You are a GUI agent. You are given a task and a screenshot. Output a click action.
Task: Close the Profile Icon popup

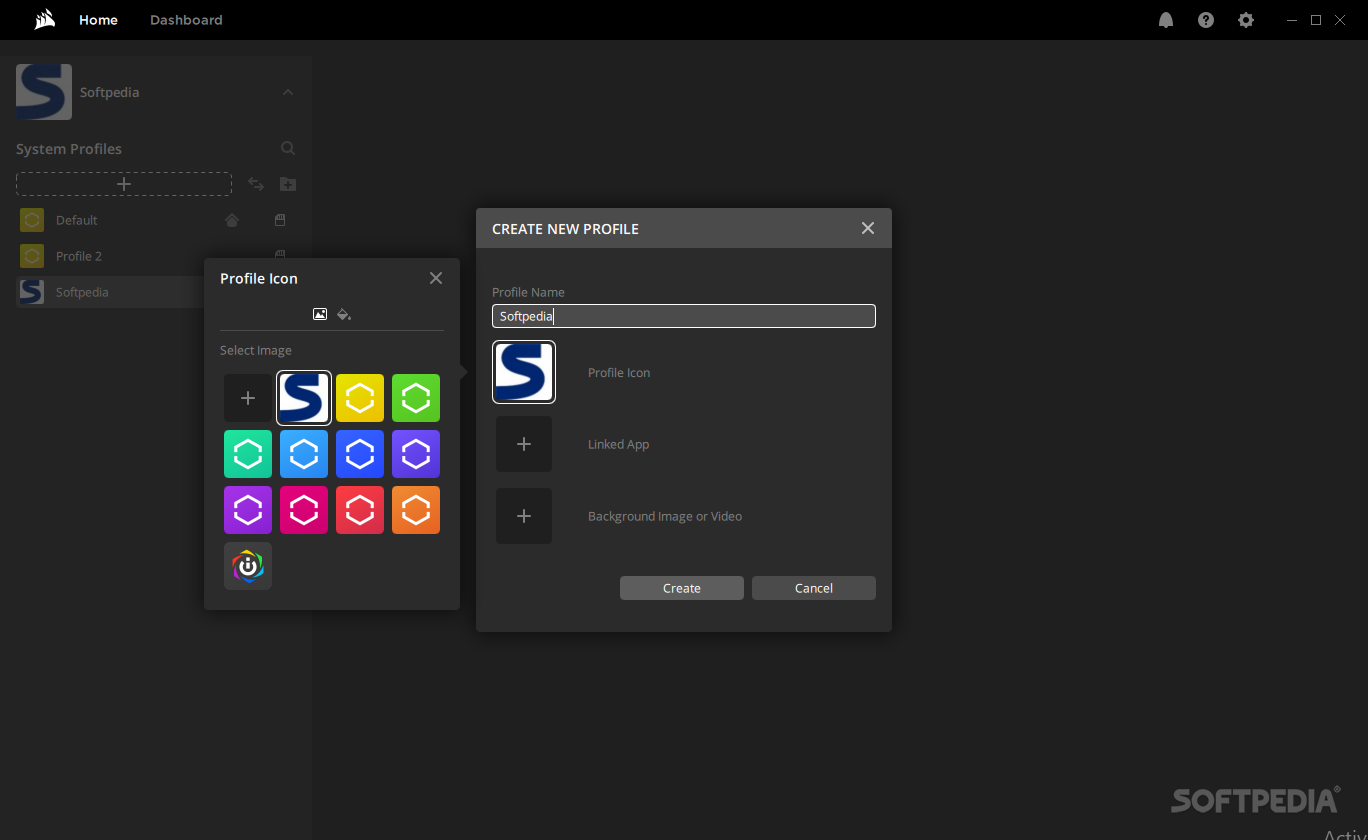(x=436, y=278)
